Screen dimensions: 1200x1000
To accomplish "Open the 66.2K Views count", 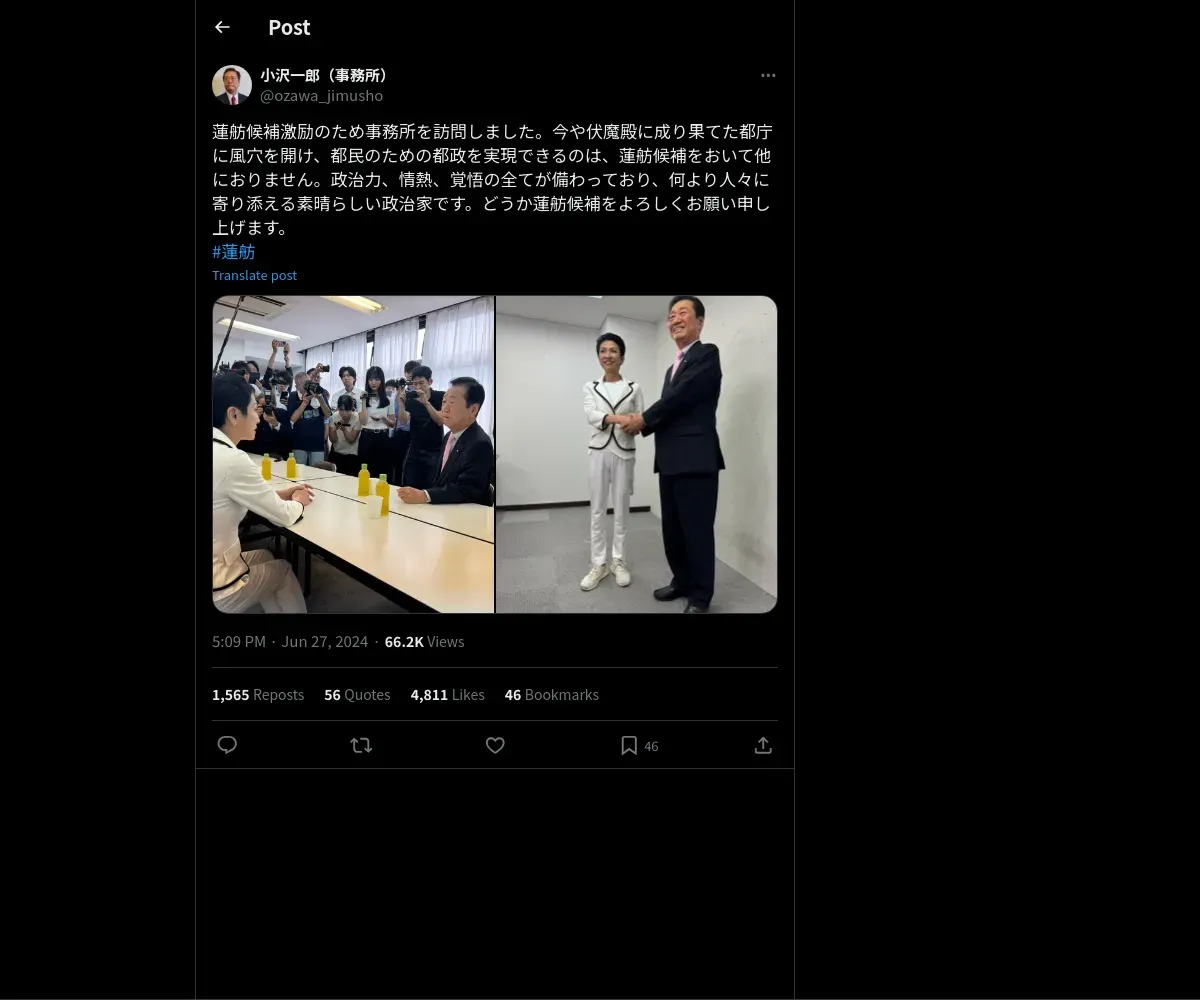I will [425, 641].
